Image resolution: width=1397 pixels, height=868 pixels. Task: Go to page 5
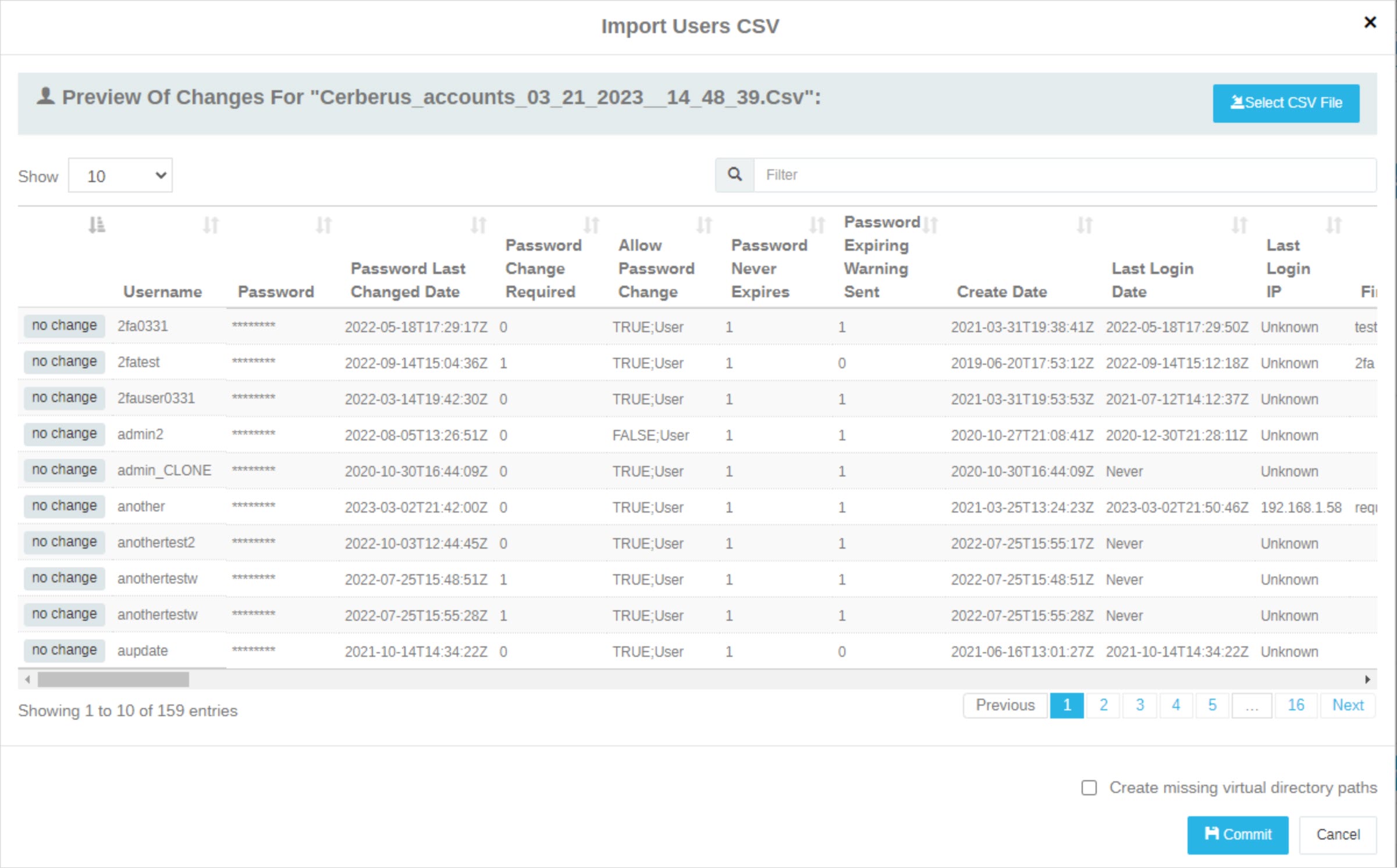pyautogui.click(x=1213, y=705)
